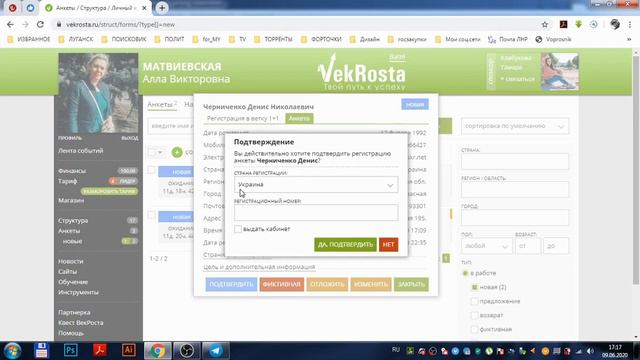Expand Цель и дополнительная информация section
The width and height of the screenshot is (640, 360).
click(x=259, y=267)
